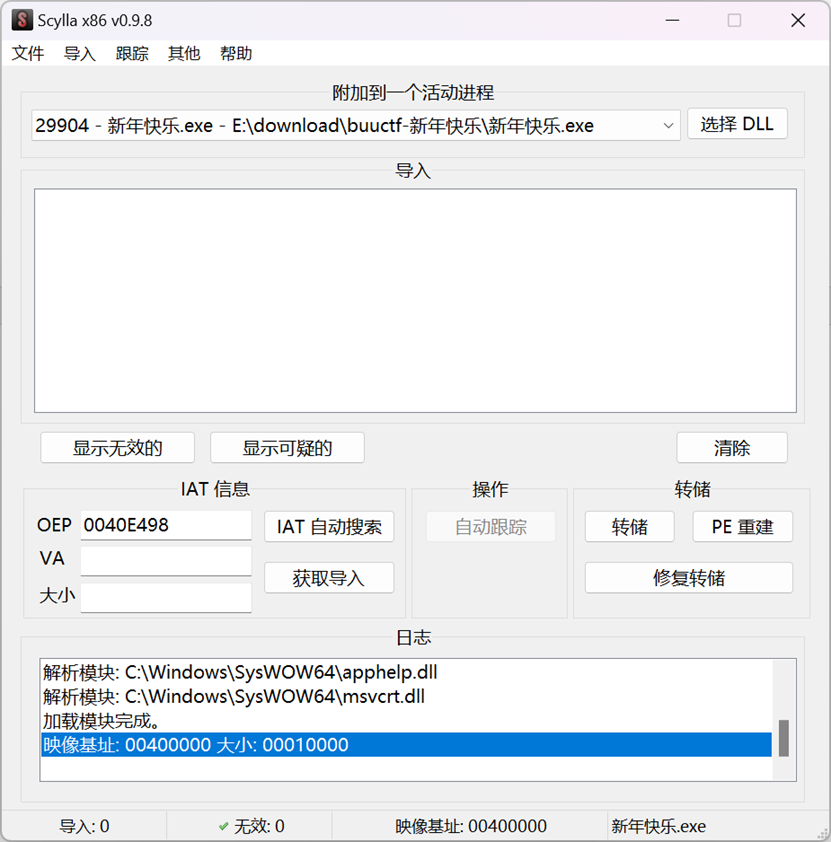Click the 选择 DLL button
The image size is (831, 842).
click(737, 125)
